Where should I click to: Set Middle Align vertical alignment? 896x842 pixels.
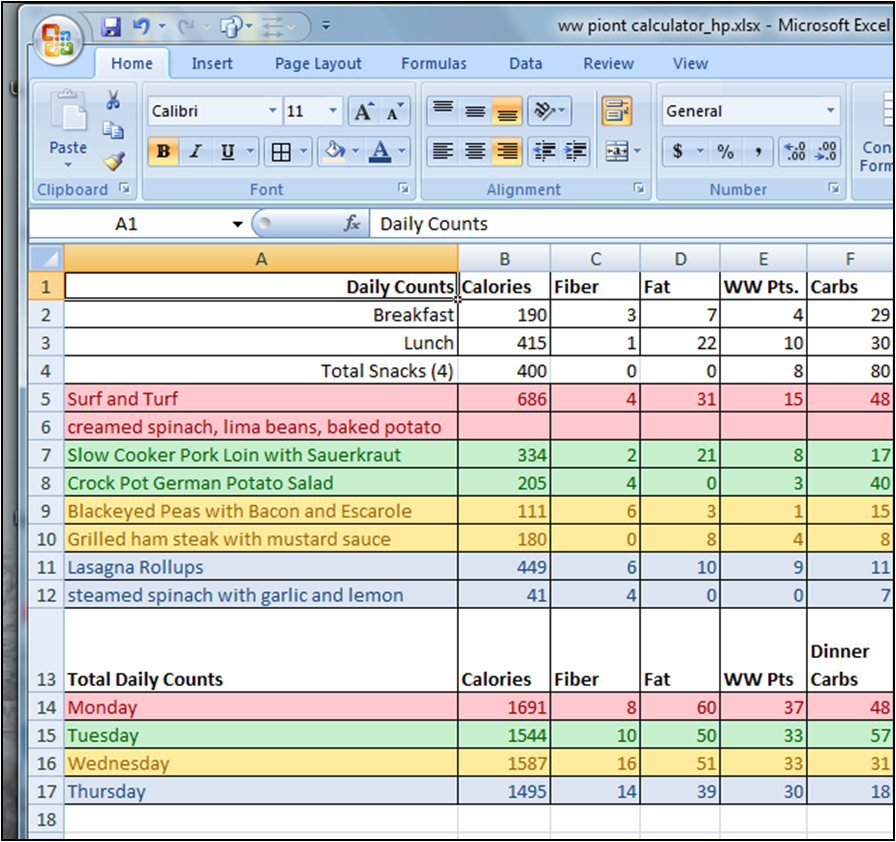(475, 111)
